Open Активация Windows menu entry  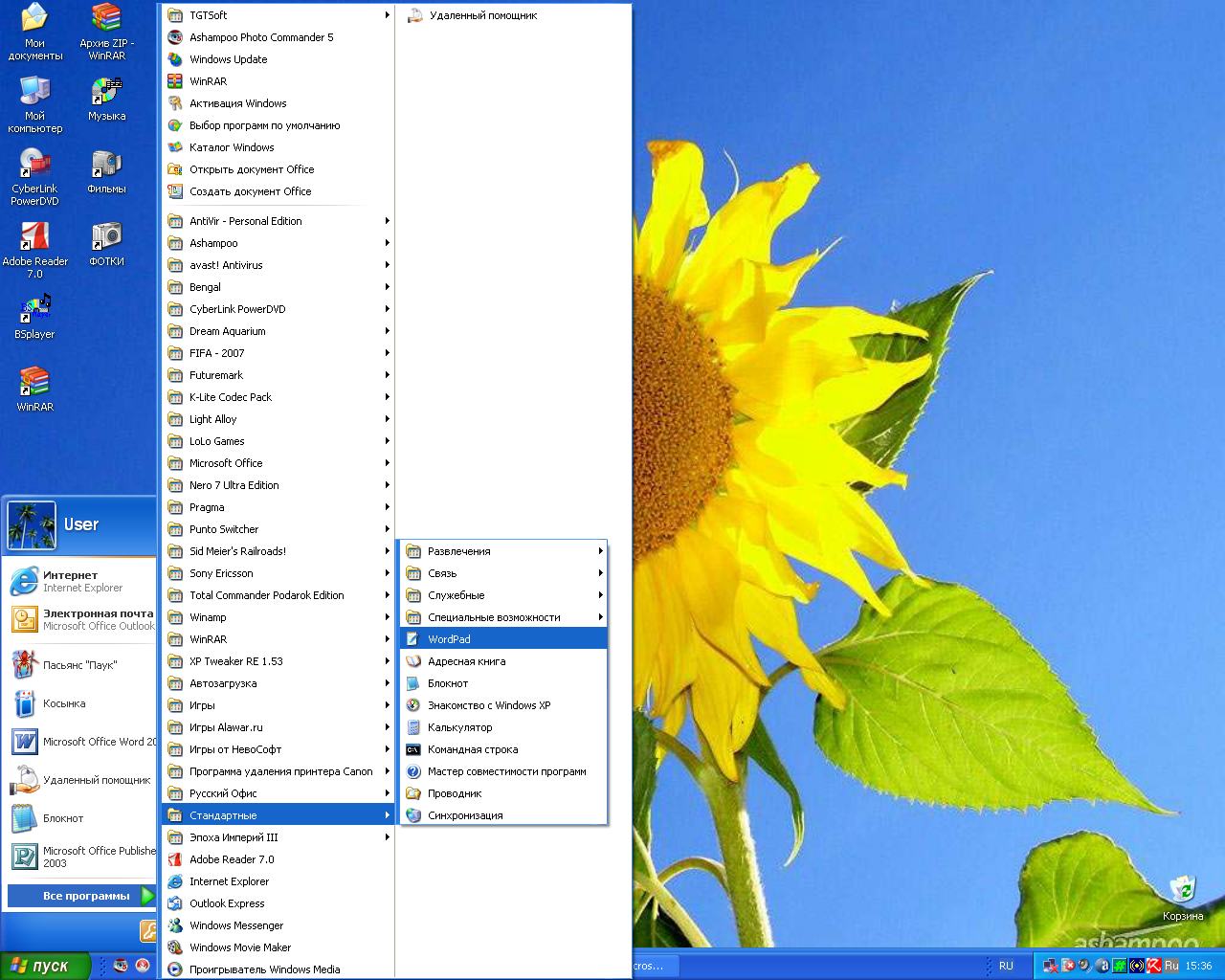pos(278,103)
